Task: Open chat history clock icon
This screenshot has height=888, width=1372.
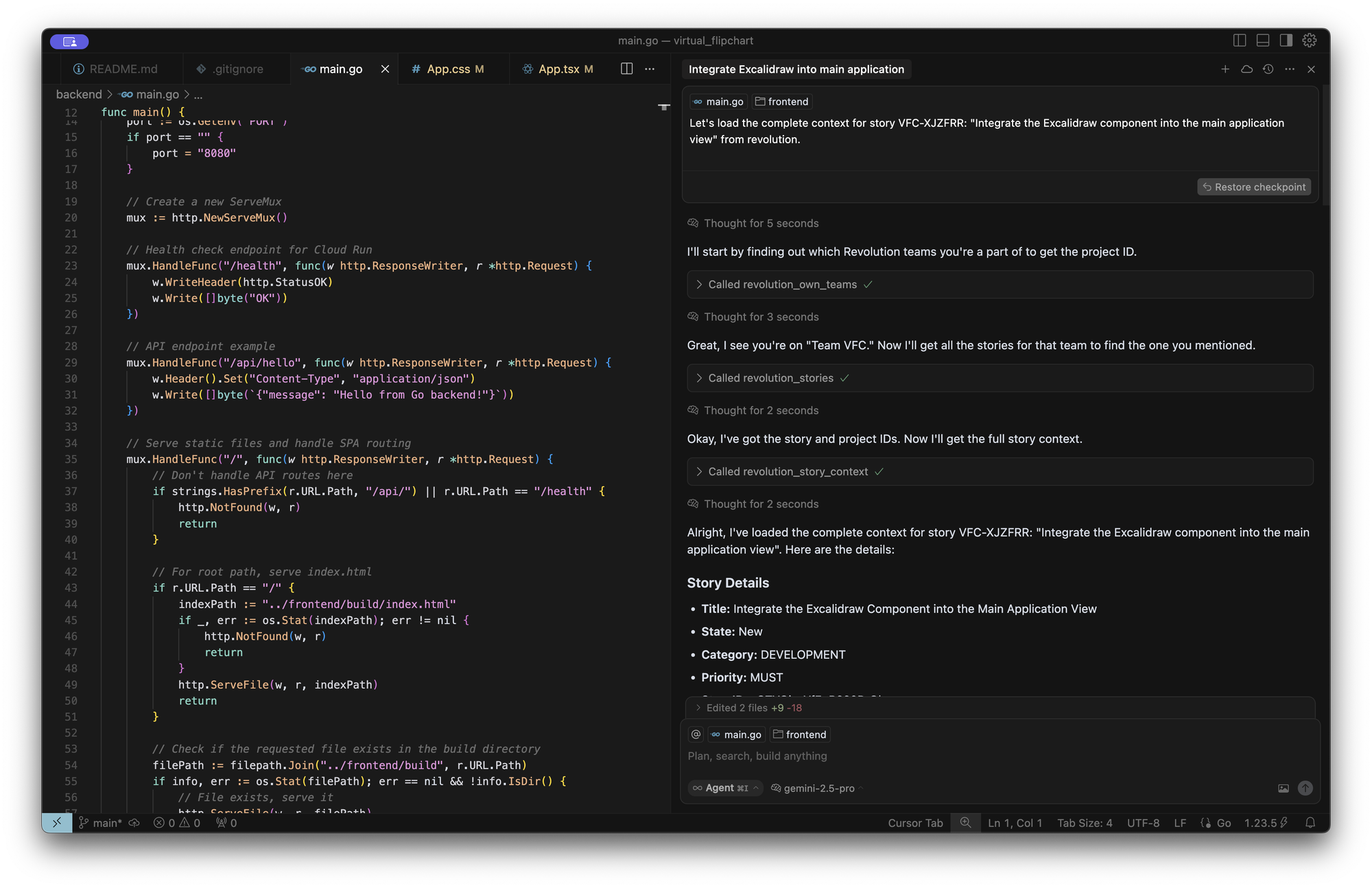Action: click(x=1268, y=69)
